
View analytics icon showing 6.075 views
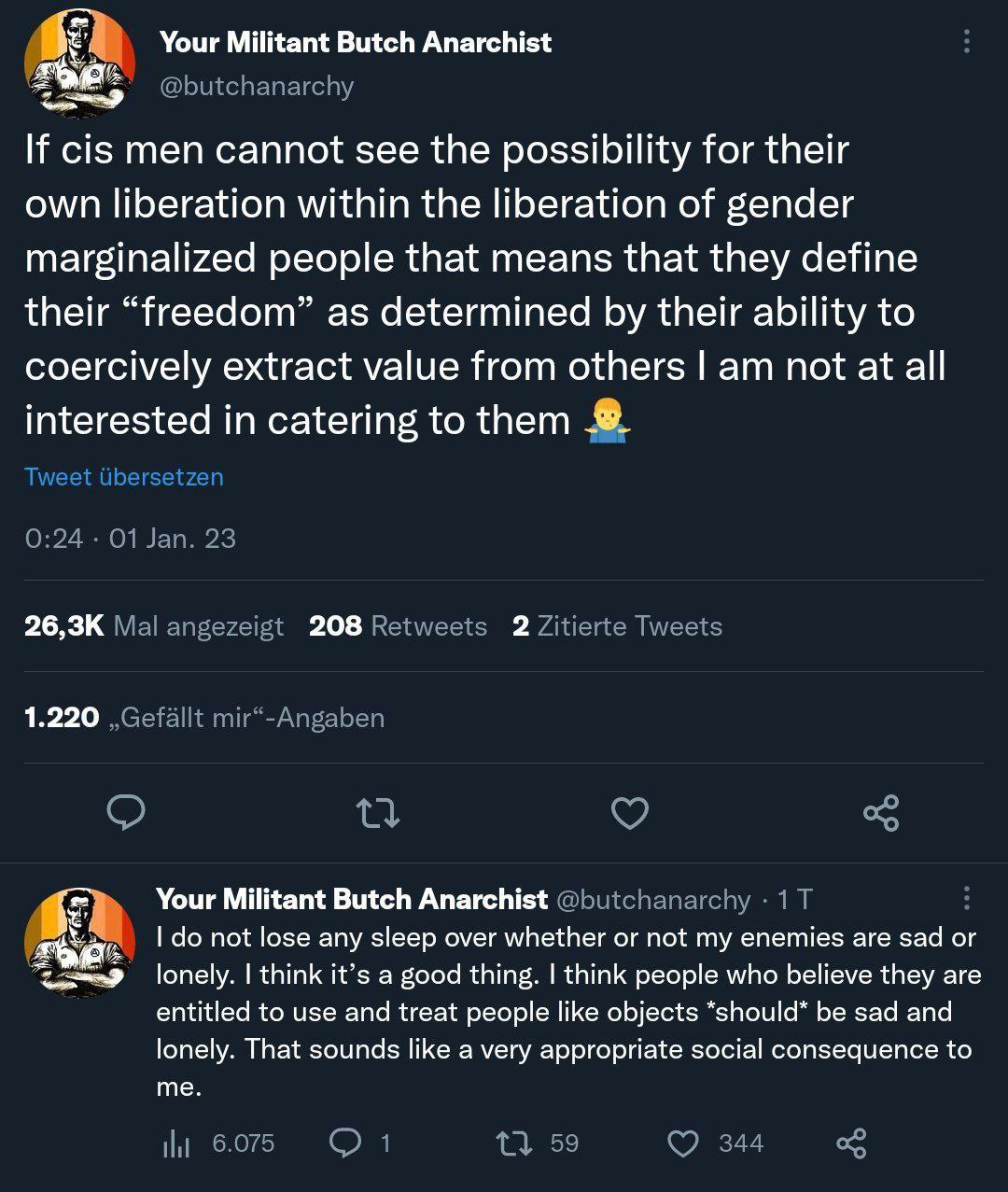pyautogui.click(x=176, y=1143)
